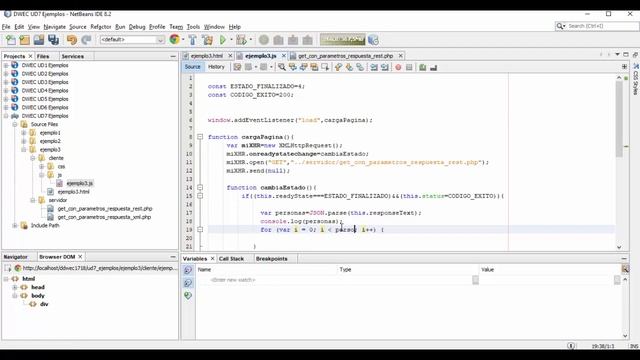640x360 pixels.
Task: Click the memory usage indicator bar
Action: tap(342, 40)
